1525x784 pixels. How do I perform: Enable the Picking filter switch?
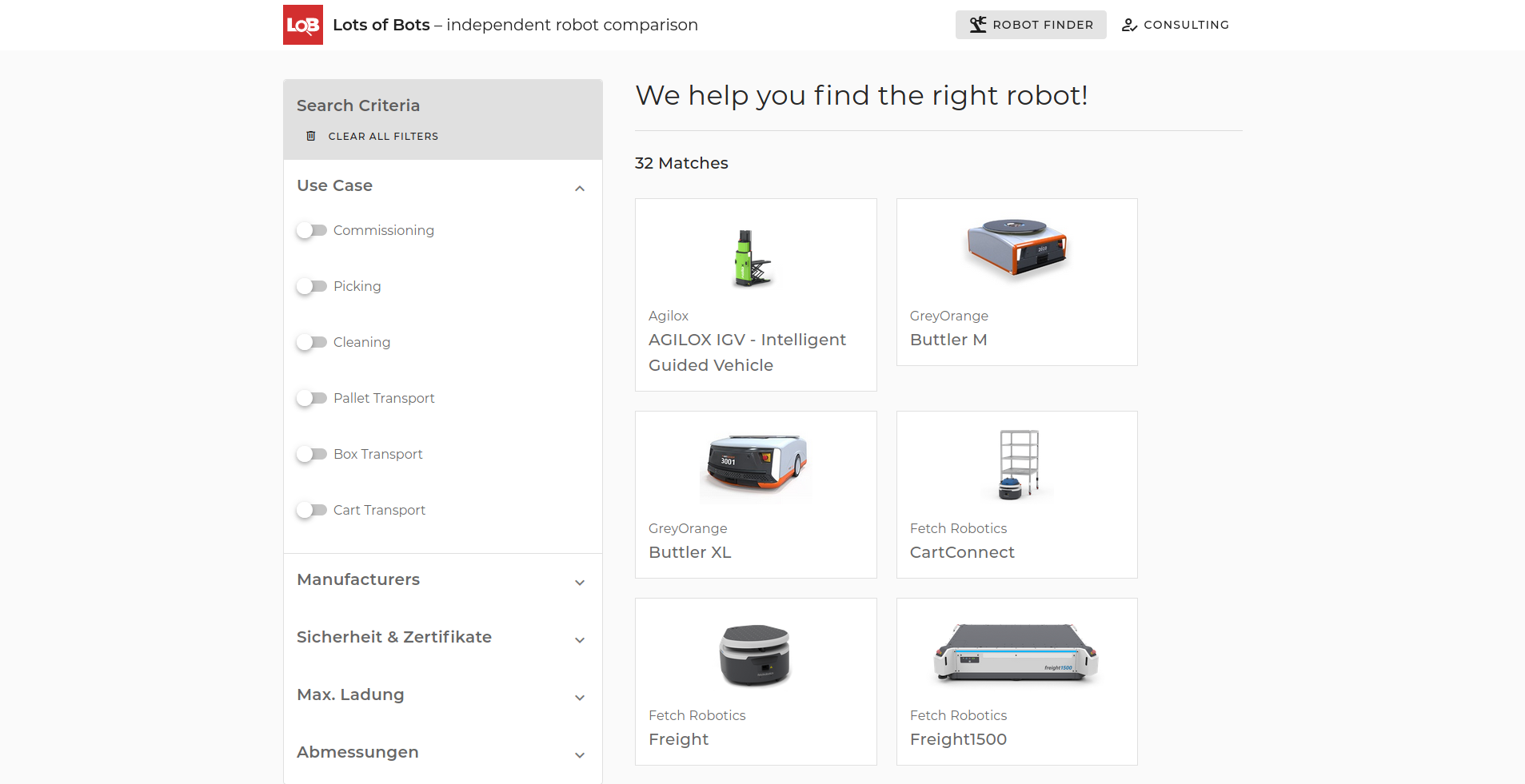(311, 286)
